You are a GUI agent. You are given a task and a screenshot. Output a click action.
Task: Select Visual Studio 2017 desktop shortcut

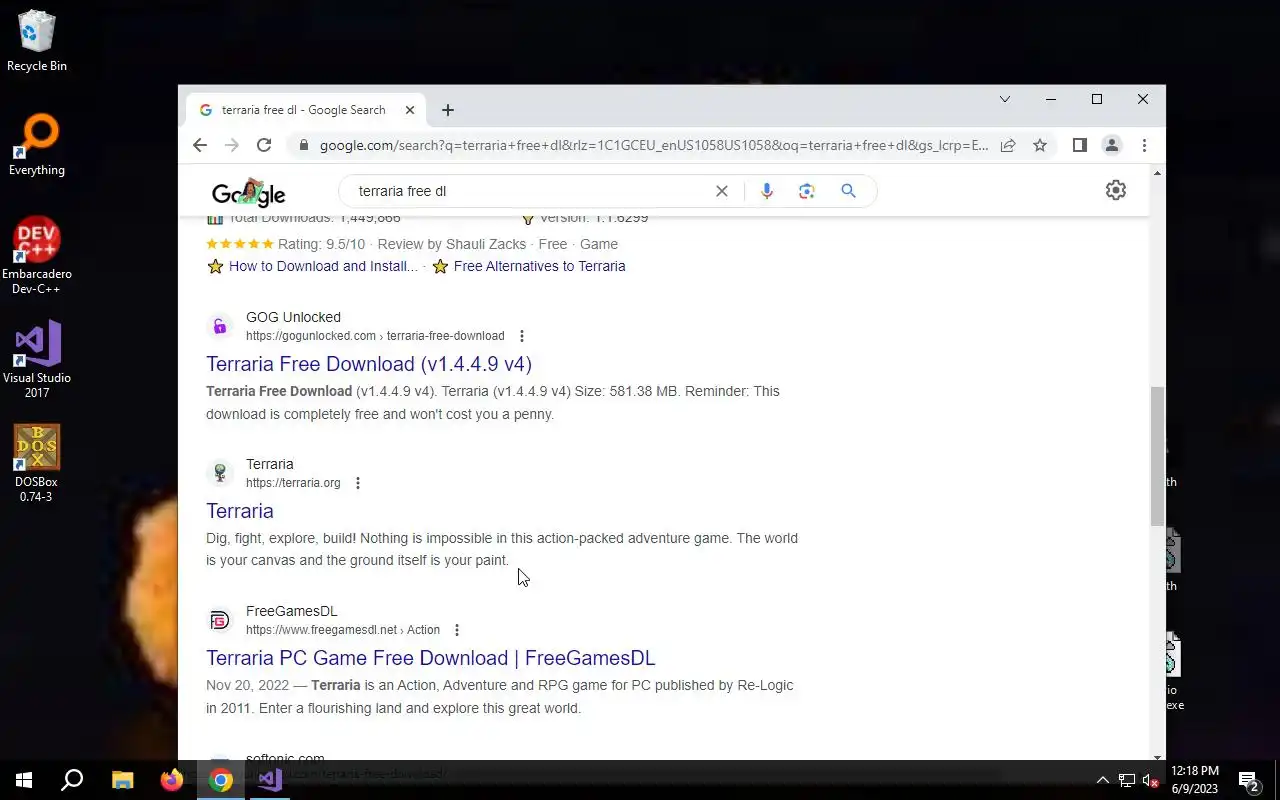37,360
